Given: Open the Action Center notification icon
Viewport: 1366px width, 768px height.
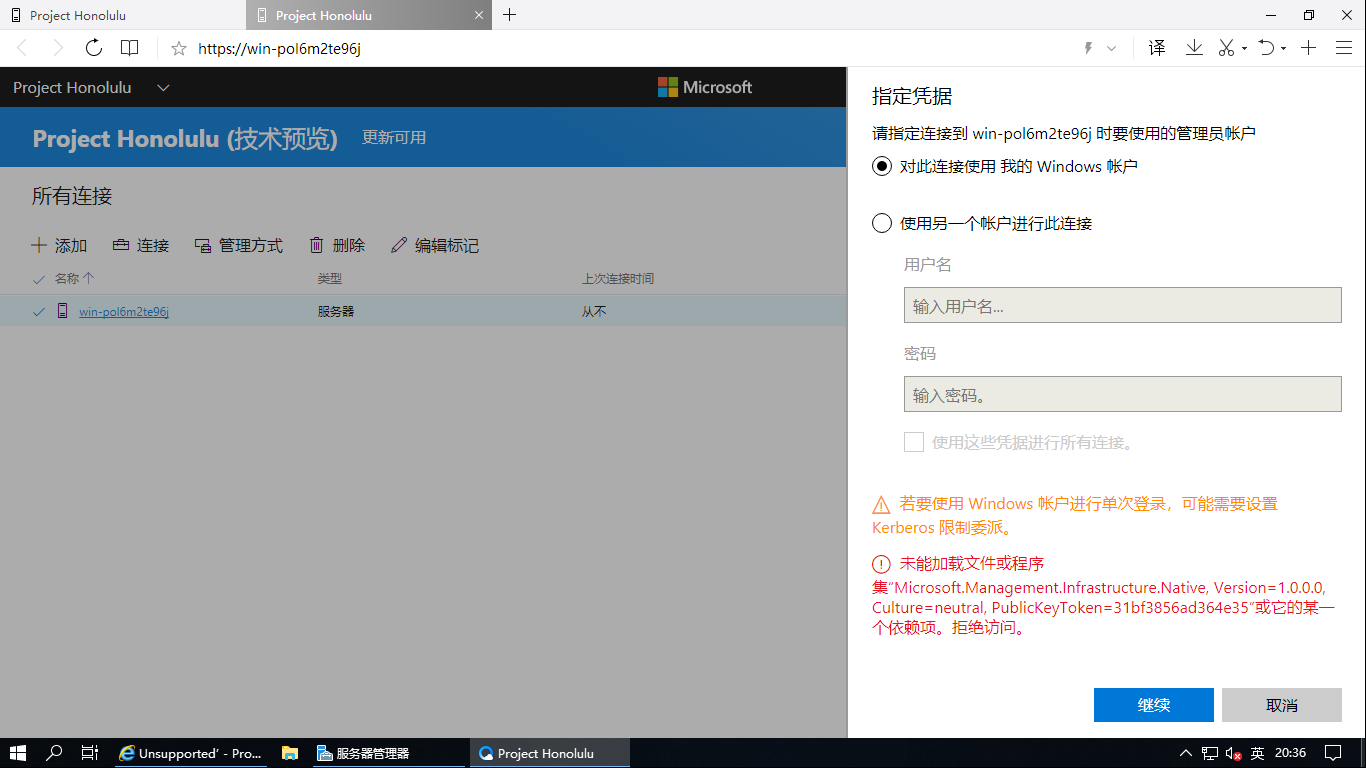Looking at the screenshot, I should tap(1333, 753).
